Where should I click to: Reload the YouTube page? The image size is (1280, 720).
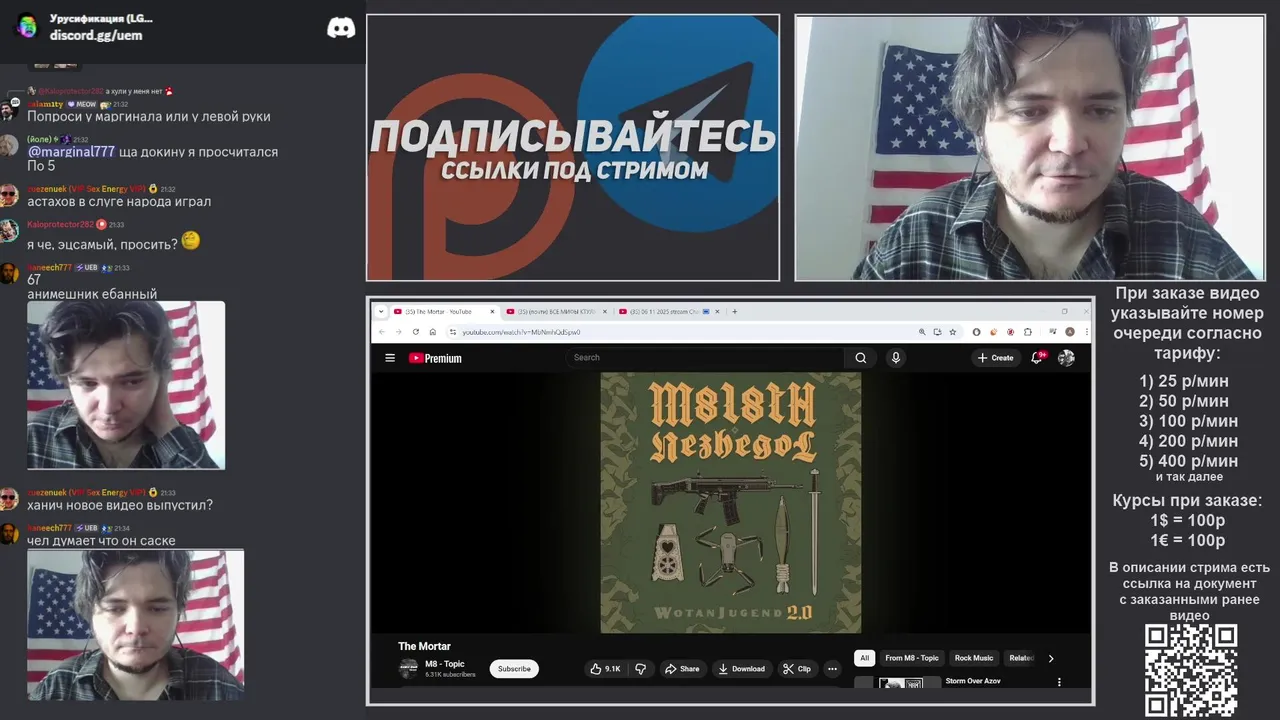coord(416,332)
